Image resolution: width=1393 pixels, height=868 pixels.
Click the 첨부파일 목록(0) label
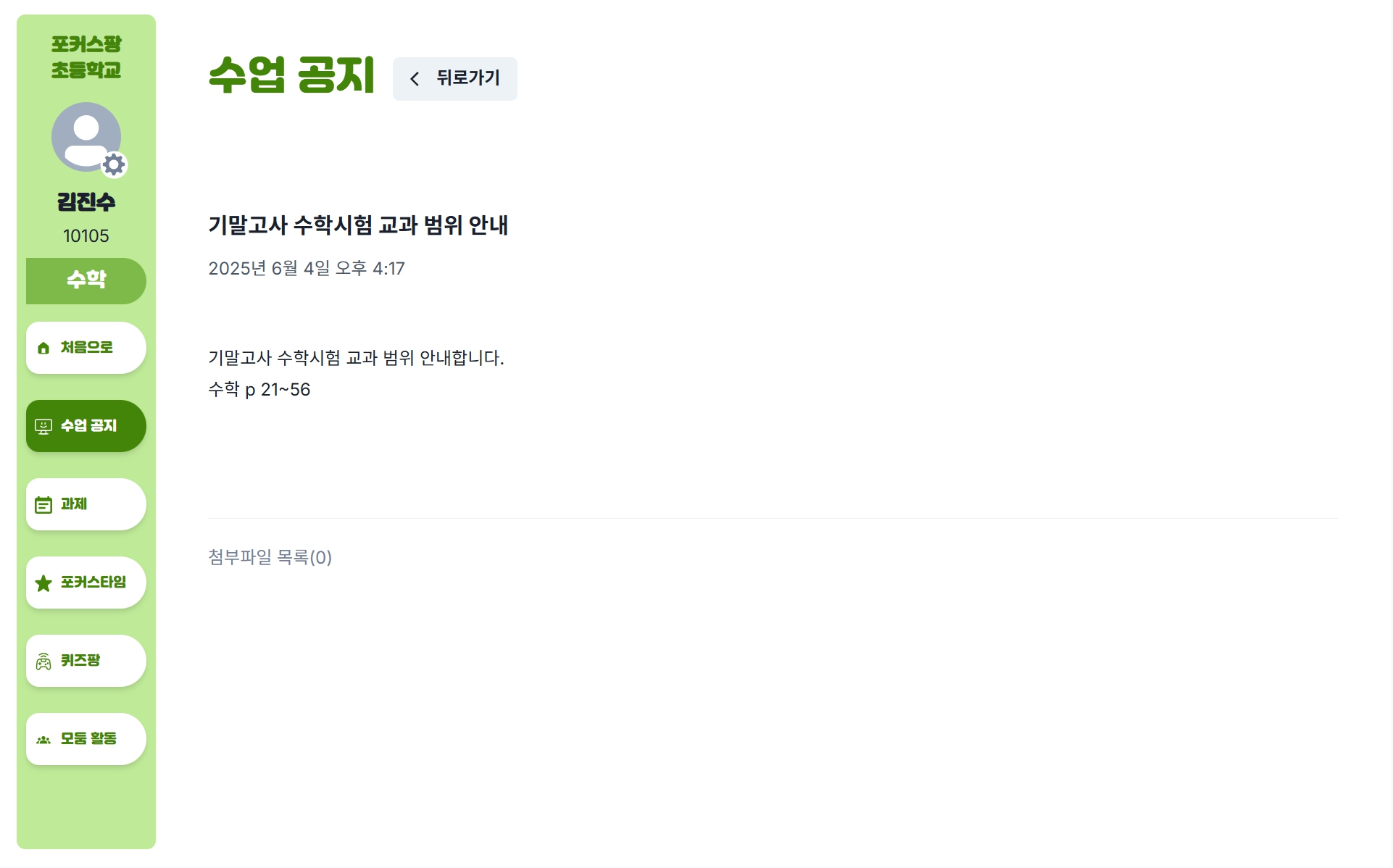[x=270, y=557]
